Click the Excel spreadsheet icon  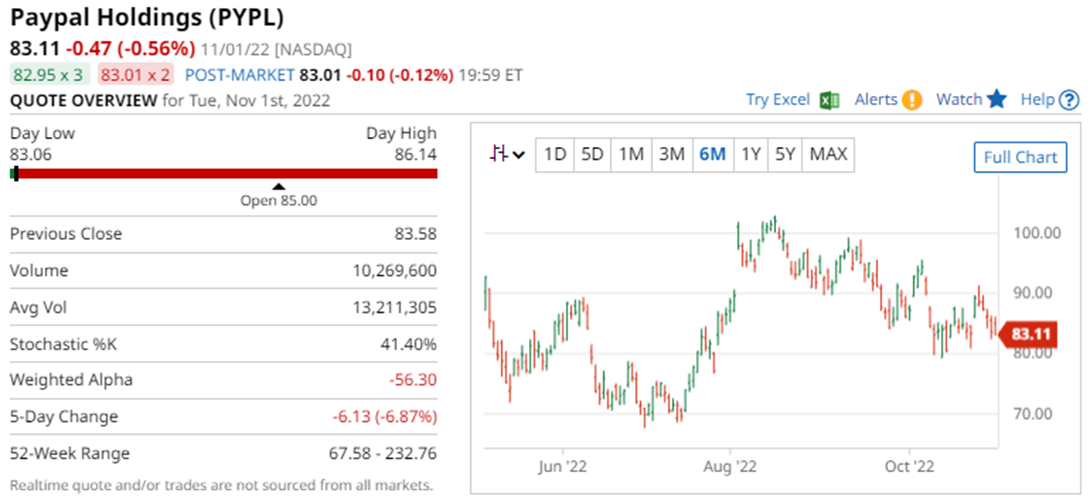pos(829,100)
